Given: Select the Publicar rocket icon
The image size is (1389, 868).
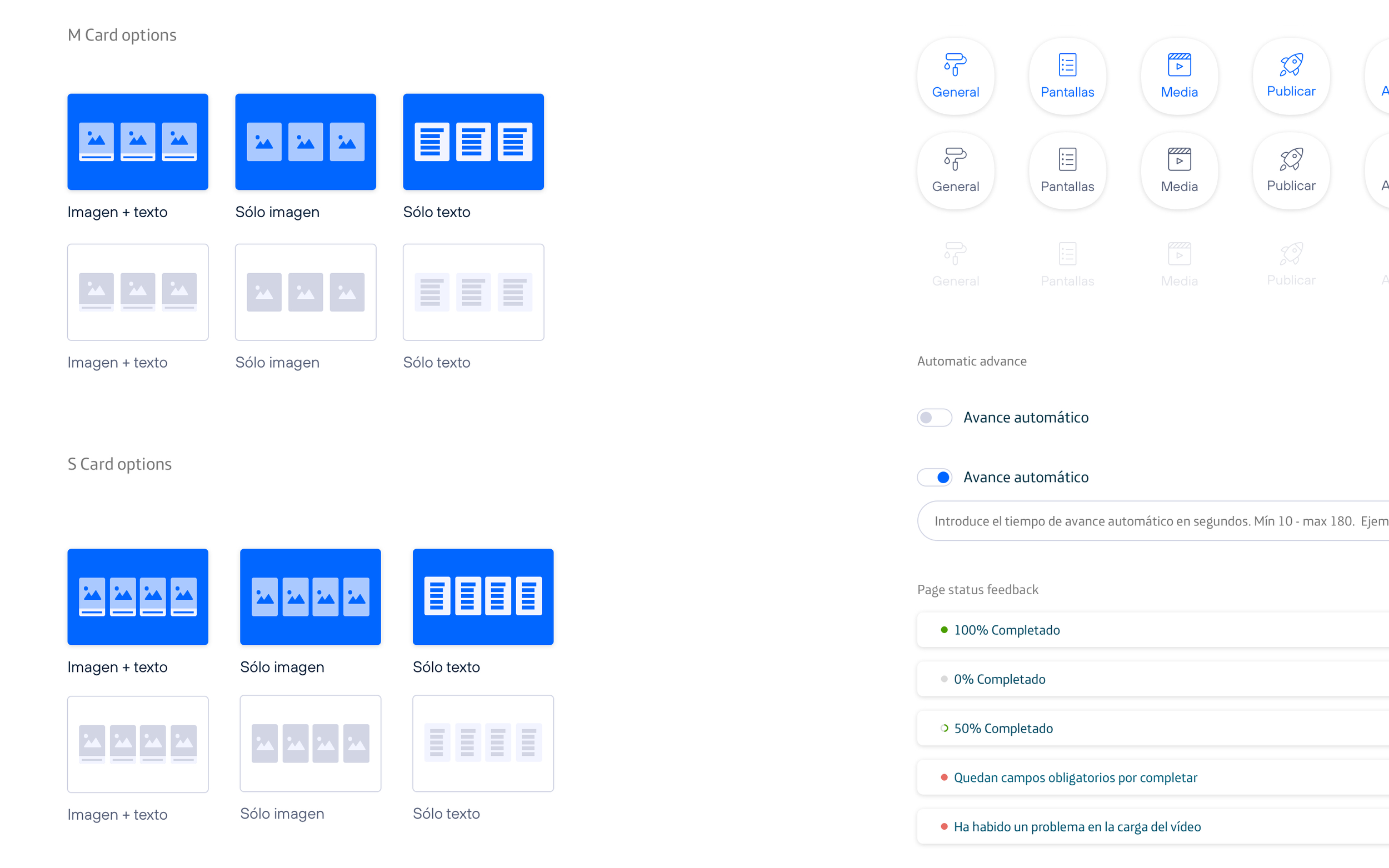Looking at the screenshot, I should point(1291,76).
